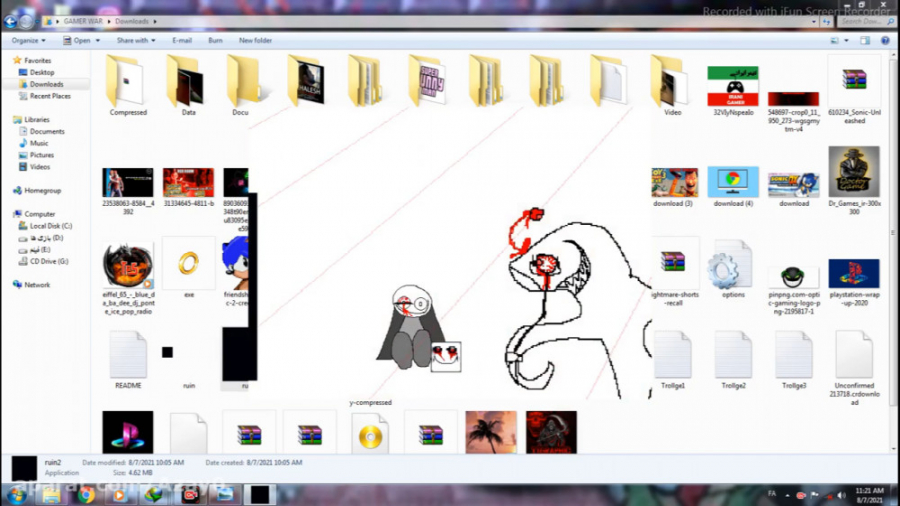Open the Video folder
This screenshot has height=506, width=900.
click(x=672, y=85)
